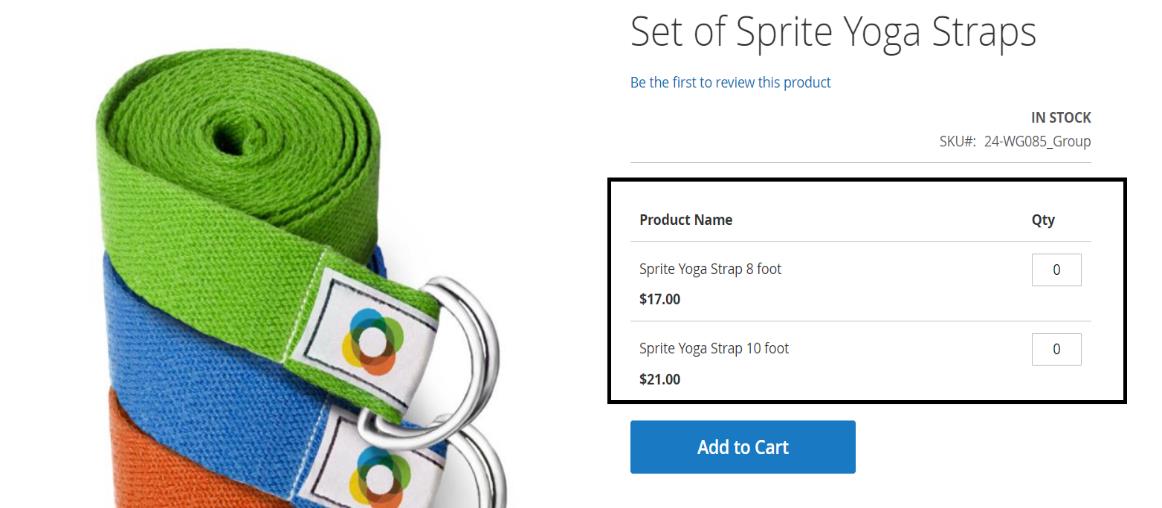
Task: Click the 'Sprite Yoga Strap 10 foot' name
Action: 714,349
